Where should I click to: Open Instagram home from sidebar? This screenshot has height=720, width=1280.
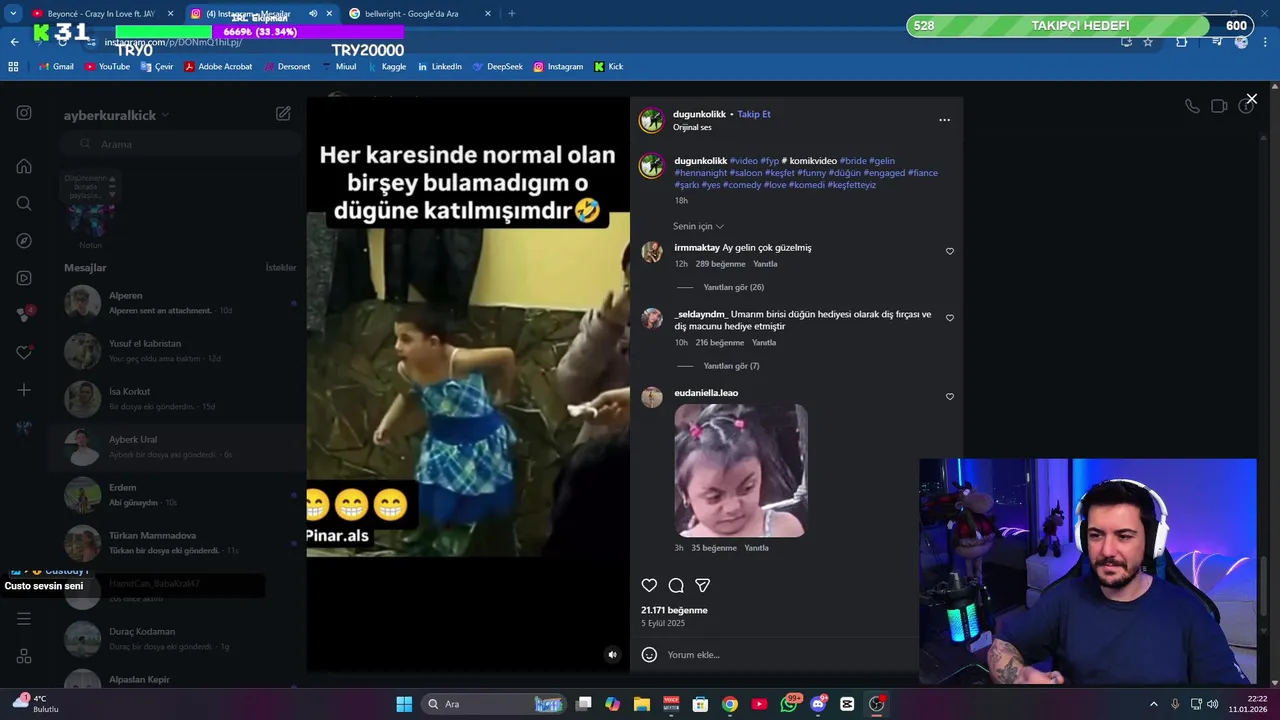24,166
